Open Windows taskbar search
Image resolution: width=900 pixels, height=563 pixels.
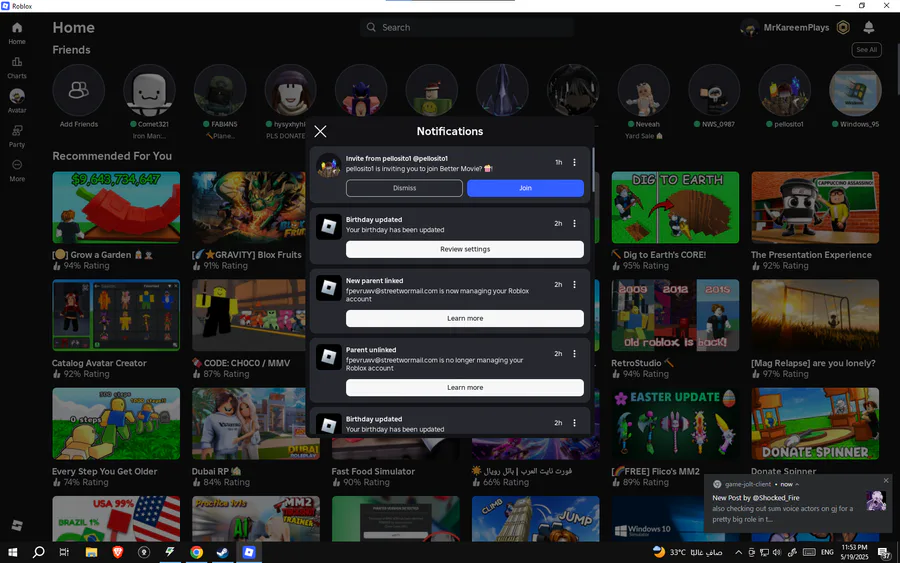click(38, 552)
